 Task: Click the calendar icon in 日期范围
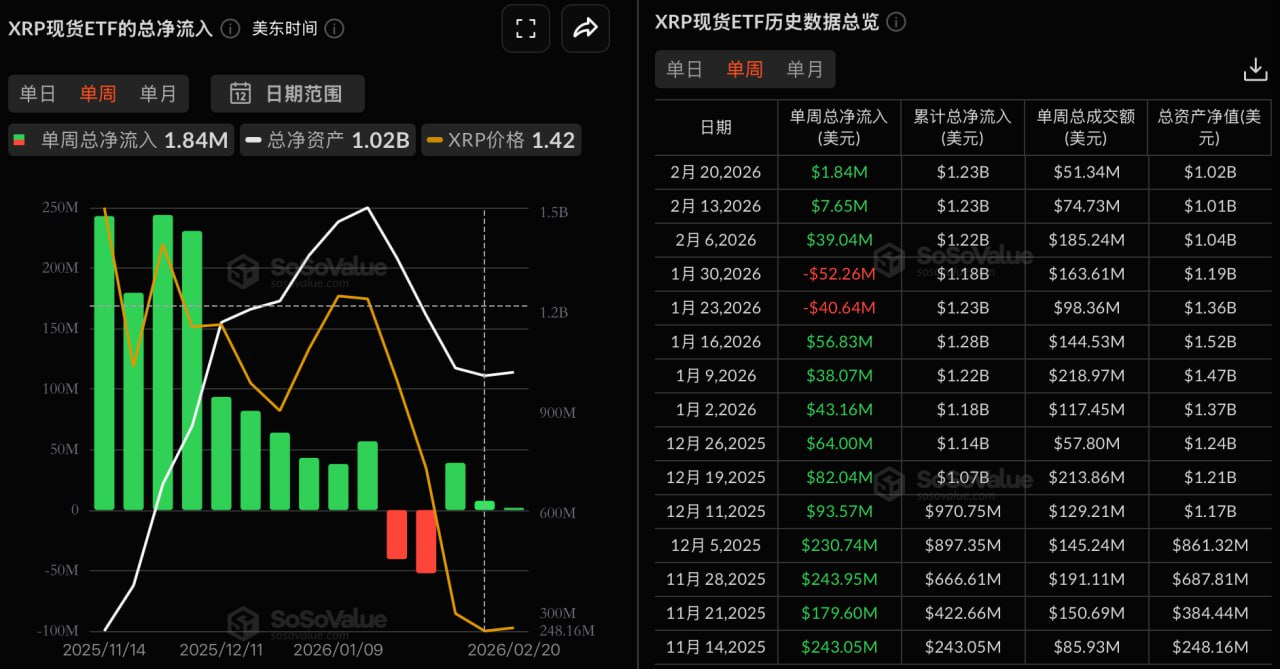[x=240, y=94]
